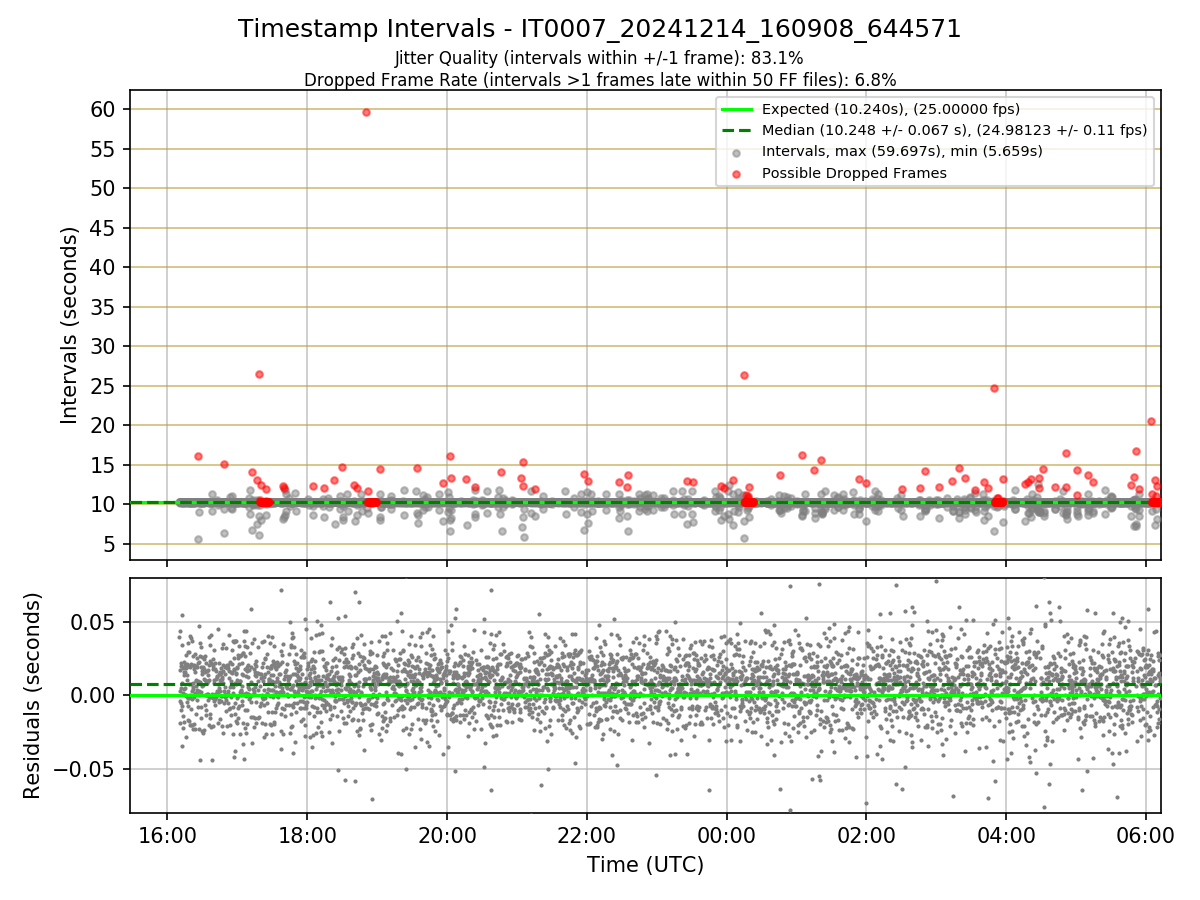
Task: Click legend entry 'Possible Dropped Frames'
Action: 854,173
